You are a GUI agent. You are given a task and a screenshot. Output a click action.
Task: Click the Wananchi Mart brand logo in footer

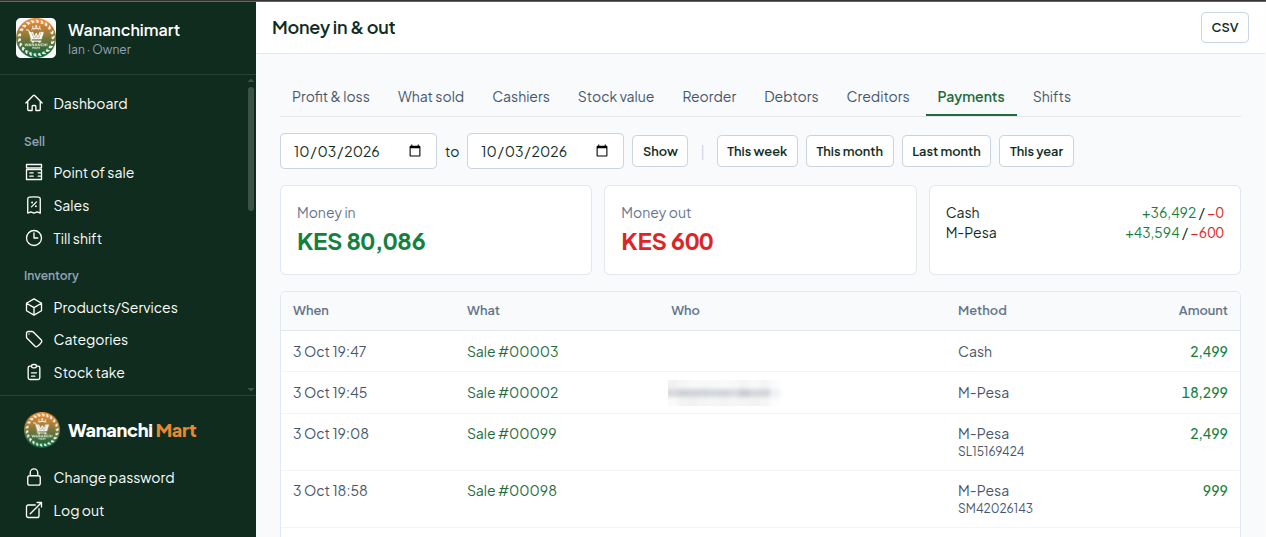(x=42, y=431)
